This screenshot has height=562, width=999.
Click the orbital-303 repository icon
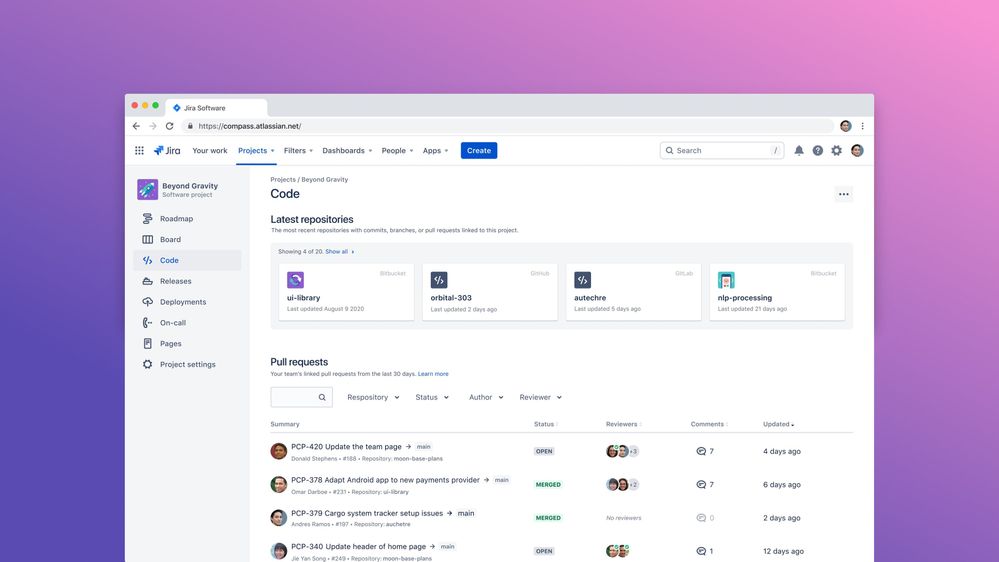coord(439,280)
